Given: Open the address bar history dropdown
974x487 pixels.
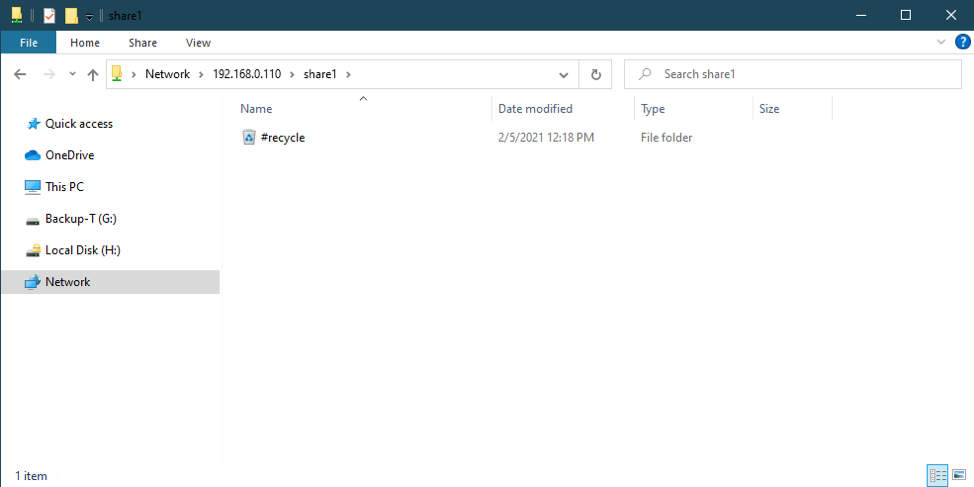Looking at the screenshot, I should [564, 75].
